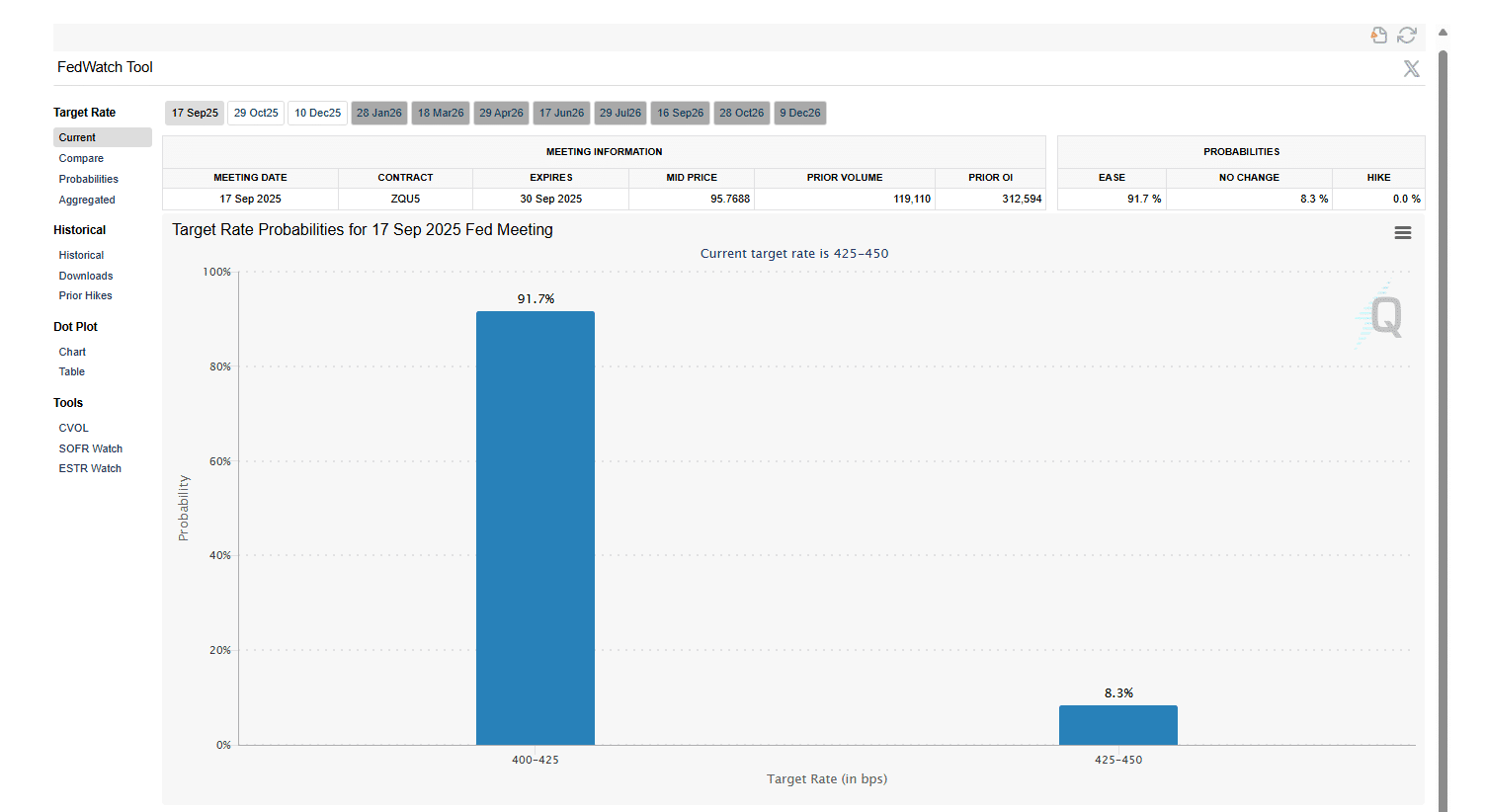
Task: Click the QuikStrike Q logo watermark
Action: coord(1382,316)
